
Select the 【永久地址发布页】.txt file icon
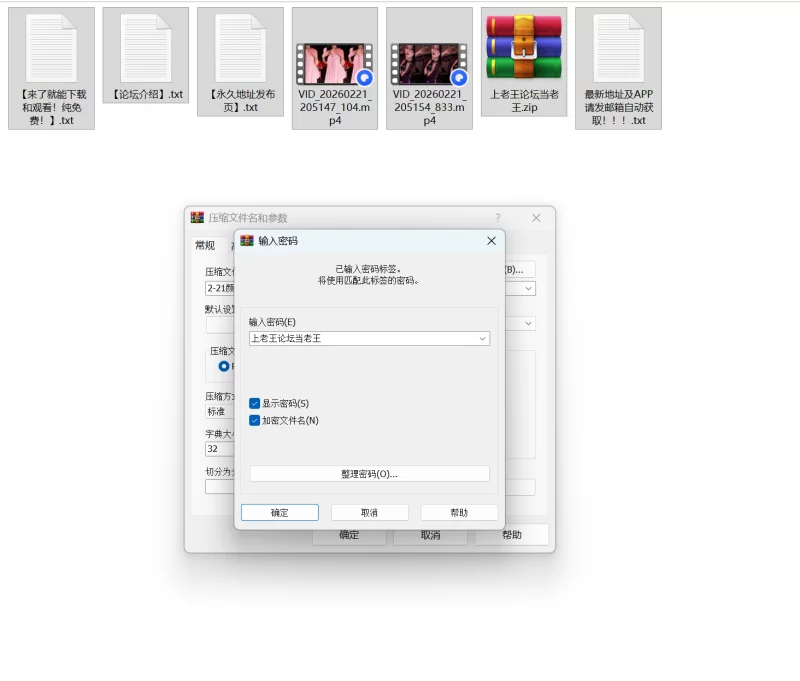240,49
